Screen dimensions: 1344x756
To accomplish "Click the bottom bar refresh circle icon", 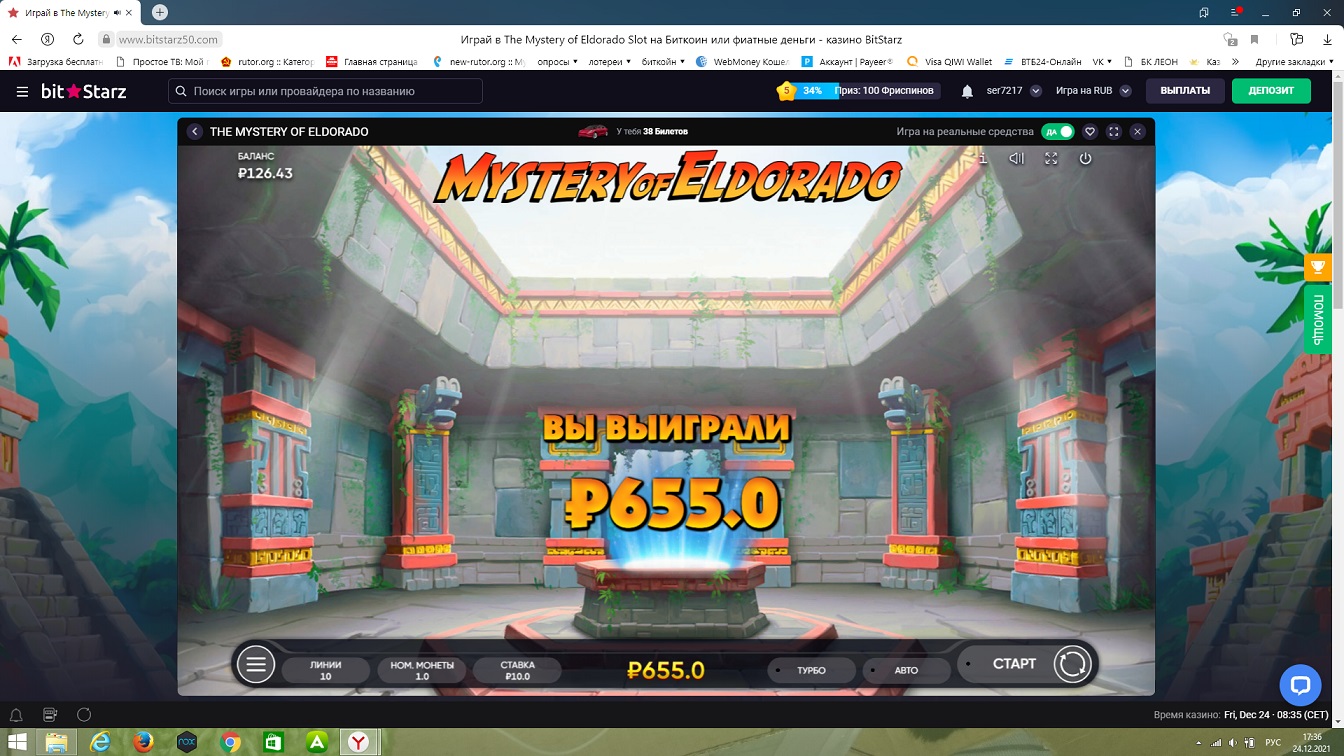I will pos(84,715).
